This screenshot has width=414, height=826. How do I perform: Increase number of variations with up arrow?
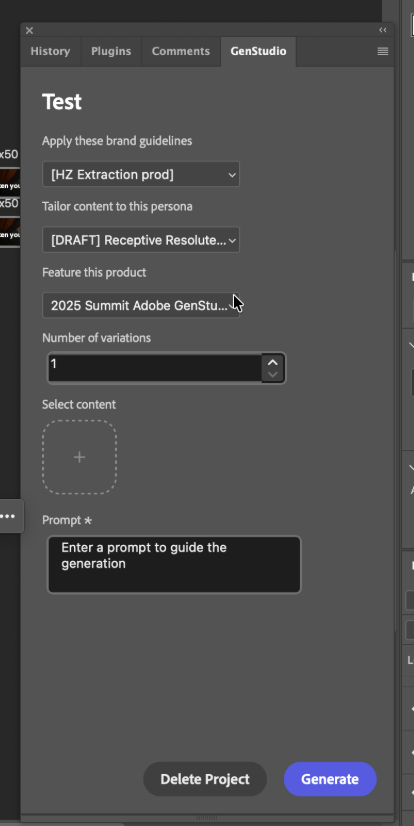pos(273,362)
